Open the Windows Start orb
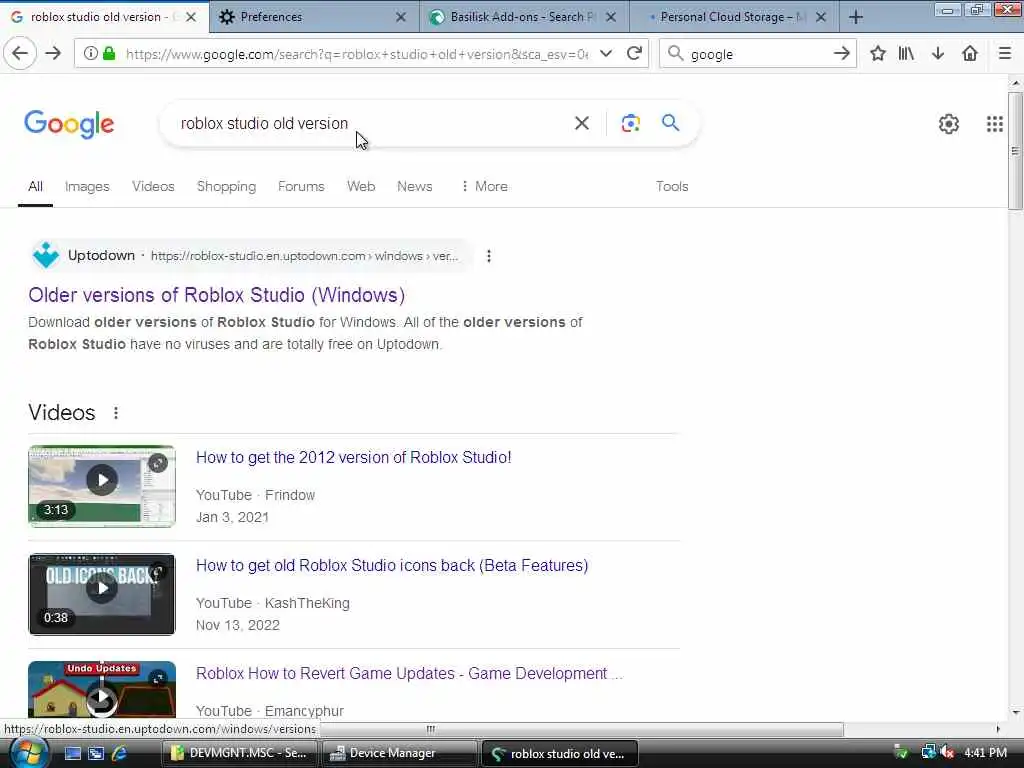 click(29, 753)
